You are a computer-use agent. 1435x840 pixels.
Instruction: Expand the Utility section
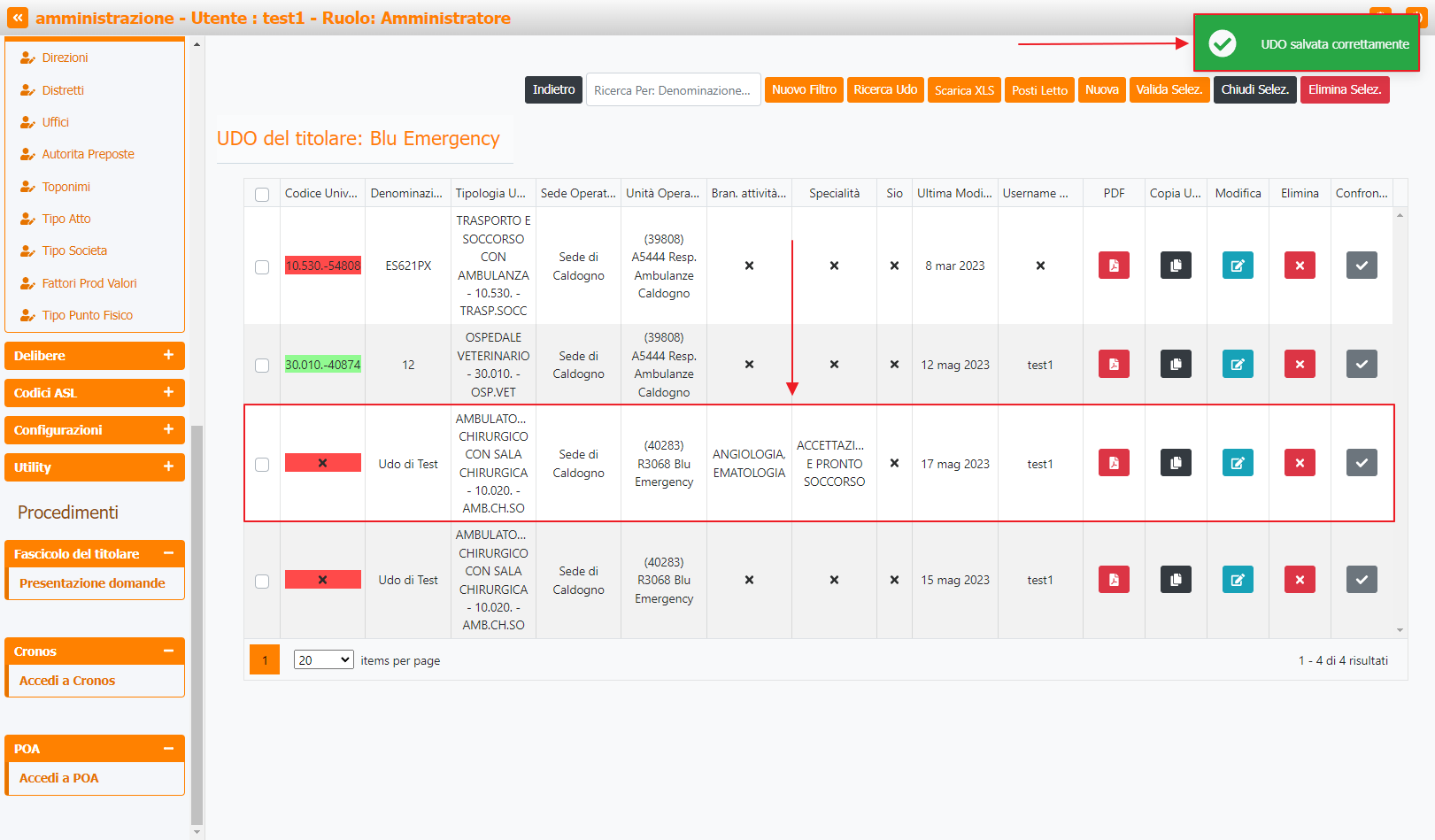95,467
